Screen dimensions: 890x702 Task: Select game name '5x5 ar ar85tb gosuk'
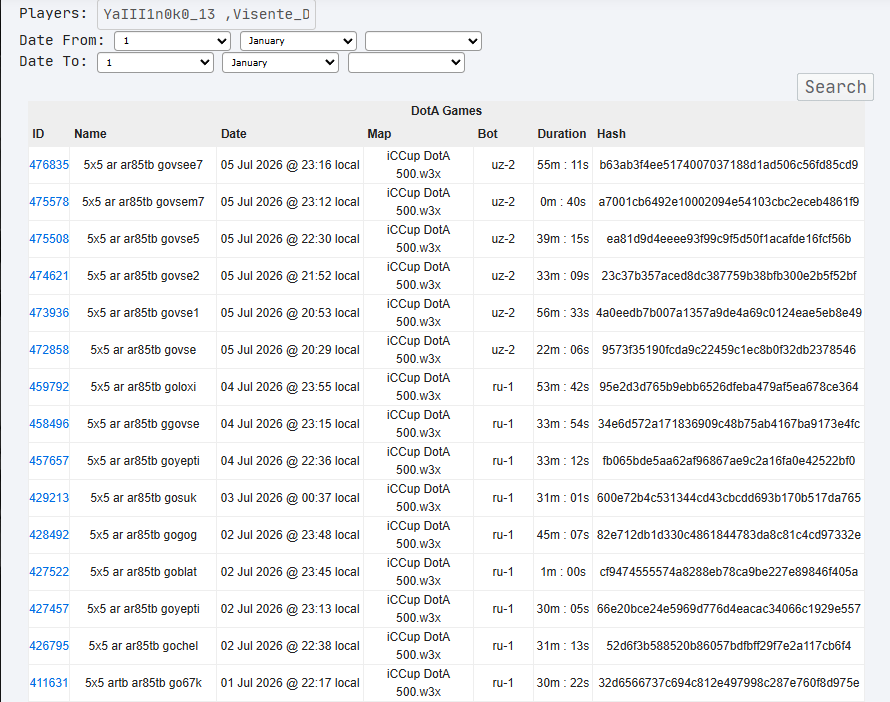pos(143,498)
